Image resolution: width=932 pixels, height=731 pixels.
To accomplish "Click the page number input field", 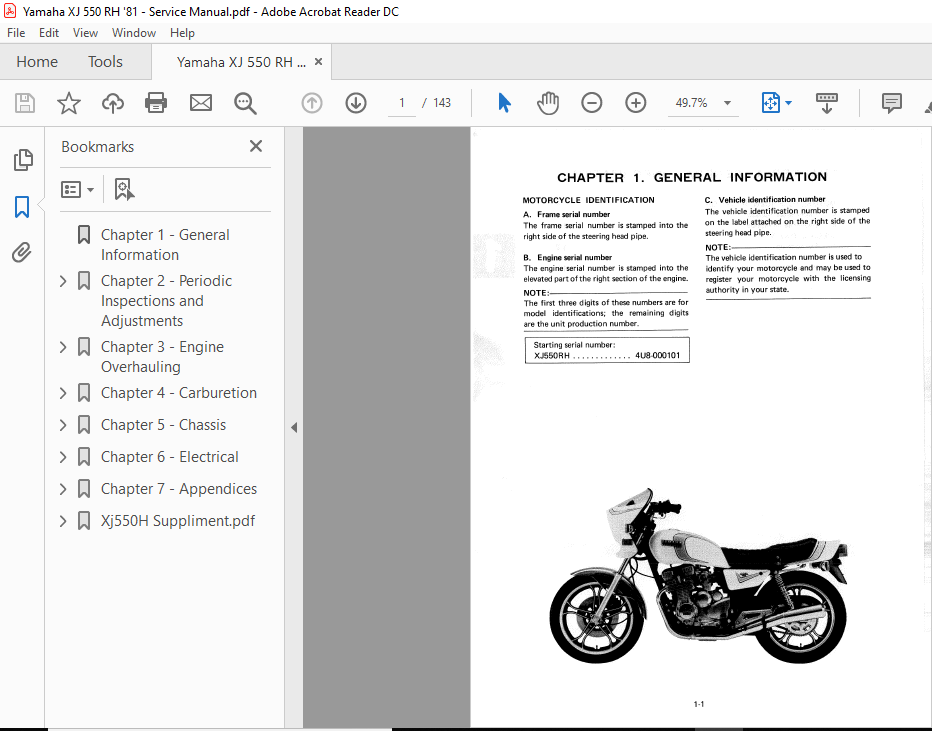I will [x=402, y=103].
